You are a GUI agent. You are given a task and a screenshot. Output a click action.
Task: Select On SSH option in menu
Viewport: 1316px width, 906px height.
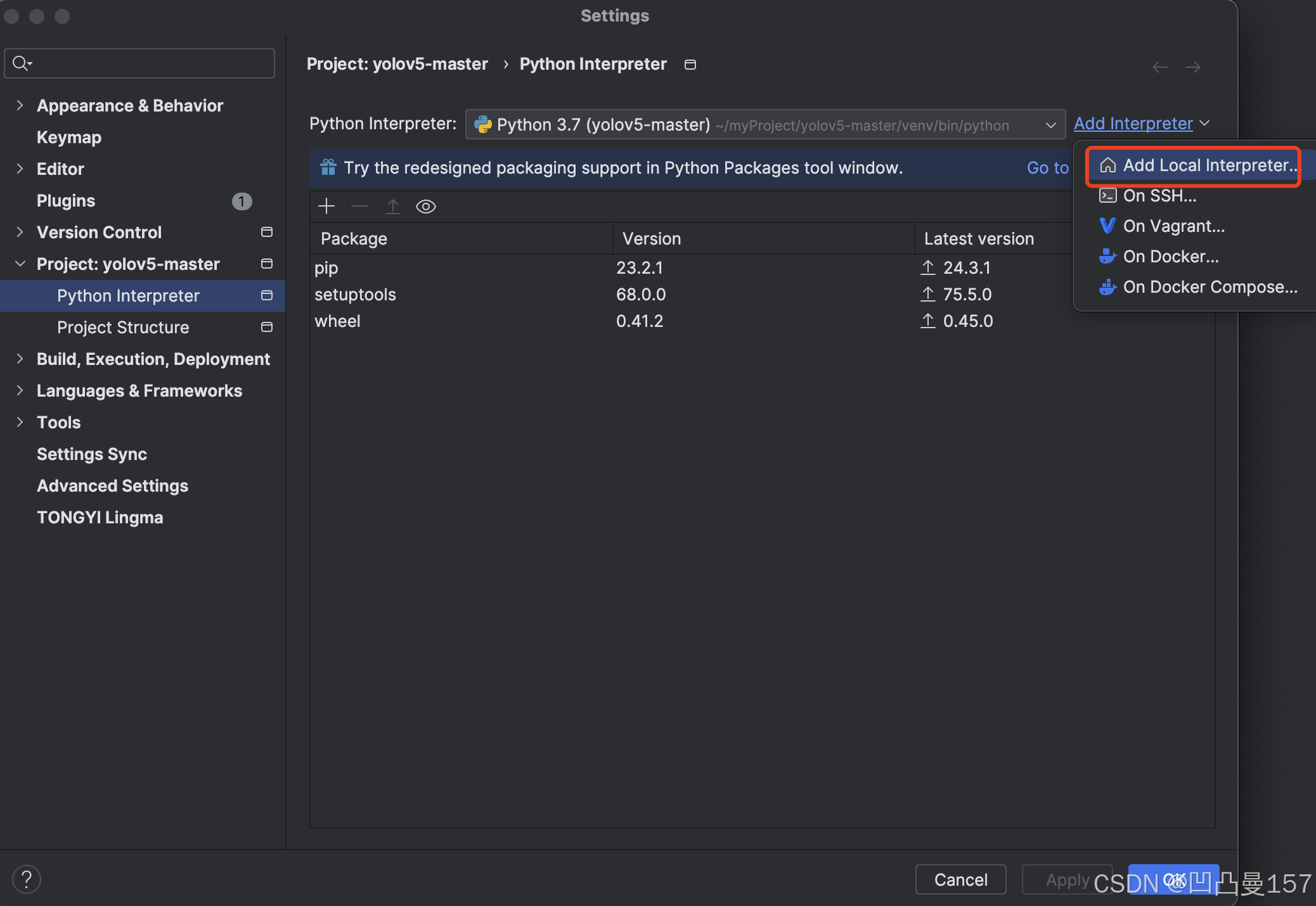(x=1159, y=196)
